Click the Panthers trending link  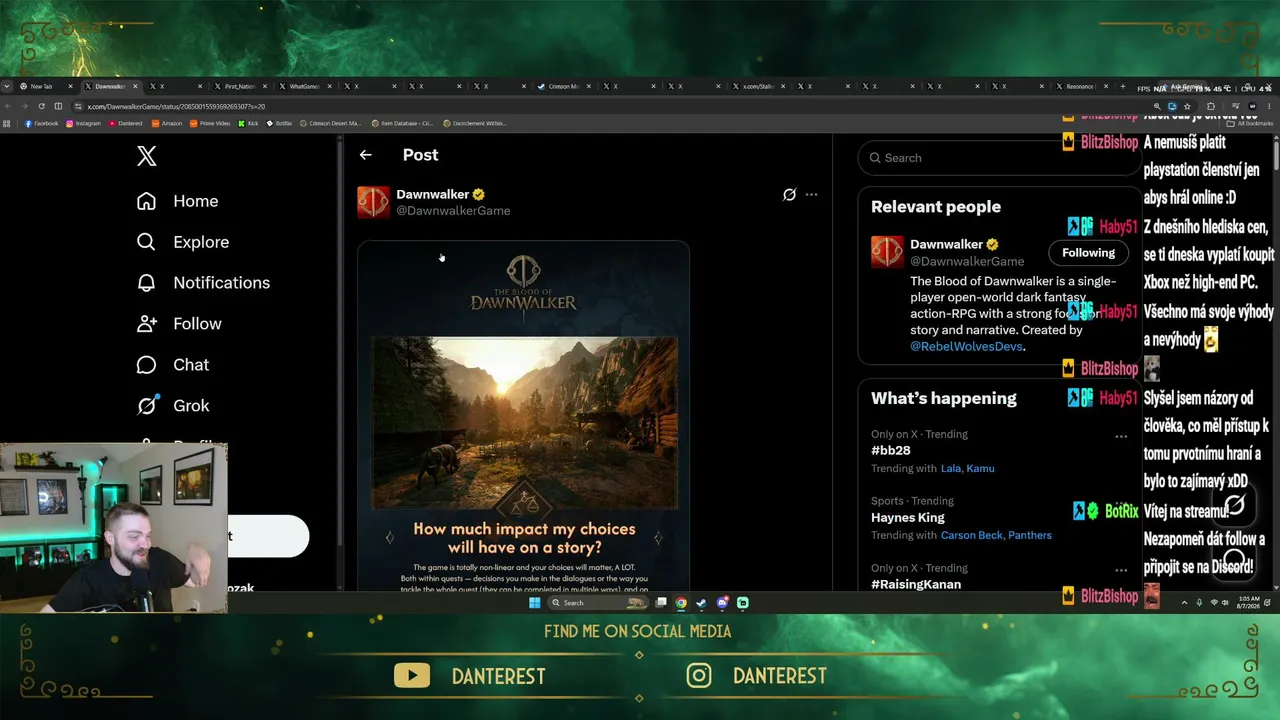click(x=1030, y=535)
